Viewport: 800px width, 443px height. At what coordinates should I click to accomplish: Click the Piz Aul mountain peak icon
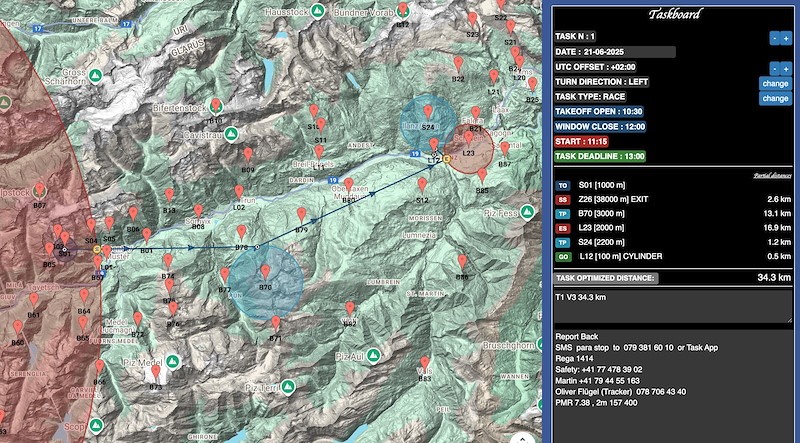(374, 355)
